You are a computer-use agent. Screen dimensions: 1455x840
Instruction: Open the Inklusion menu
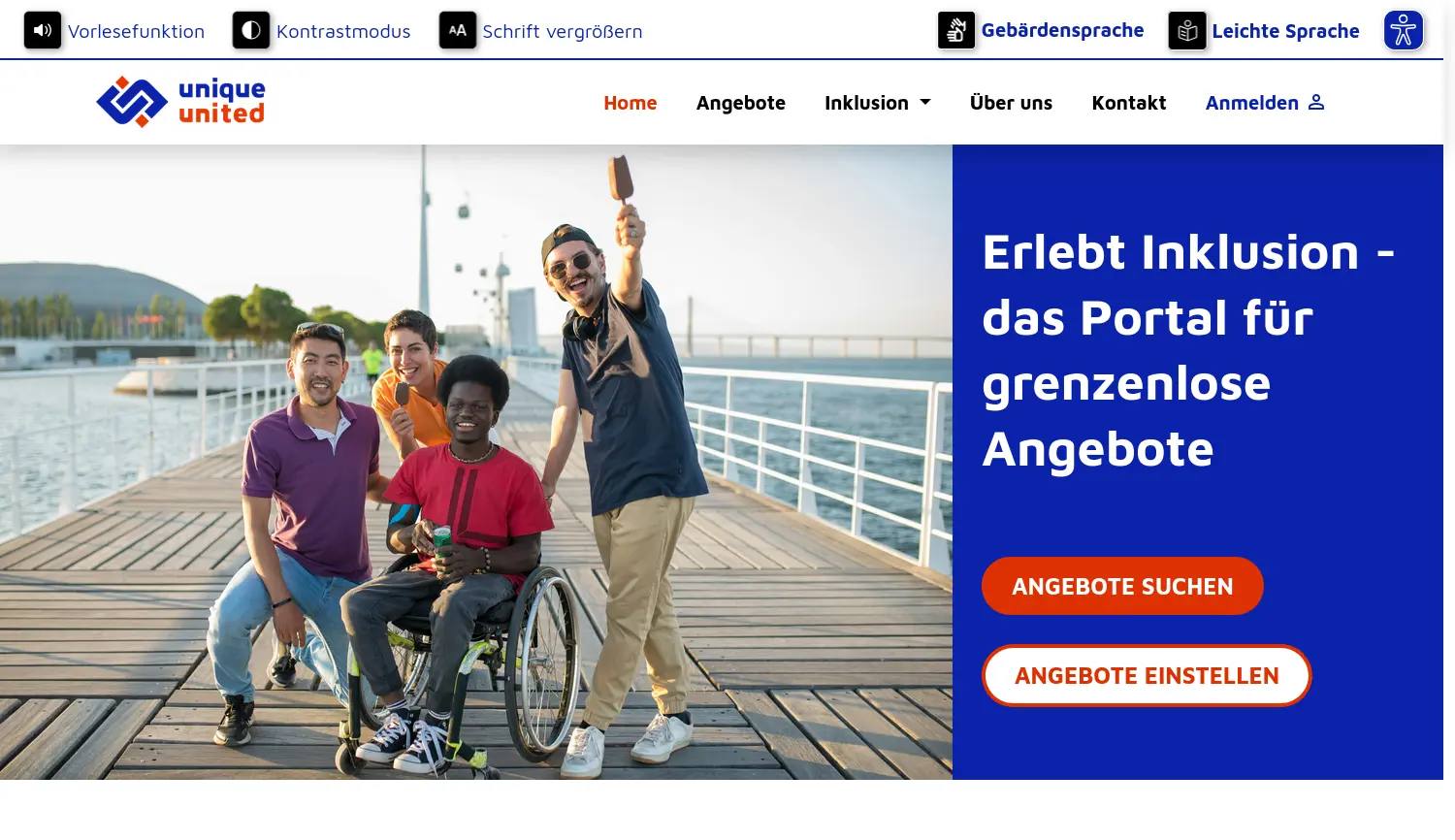point(877,103)
